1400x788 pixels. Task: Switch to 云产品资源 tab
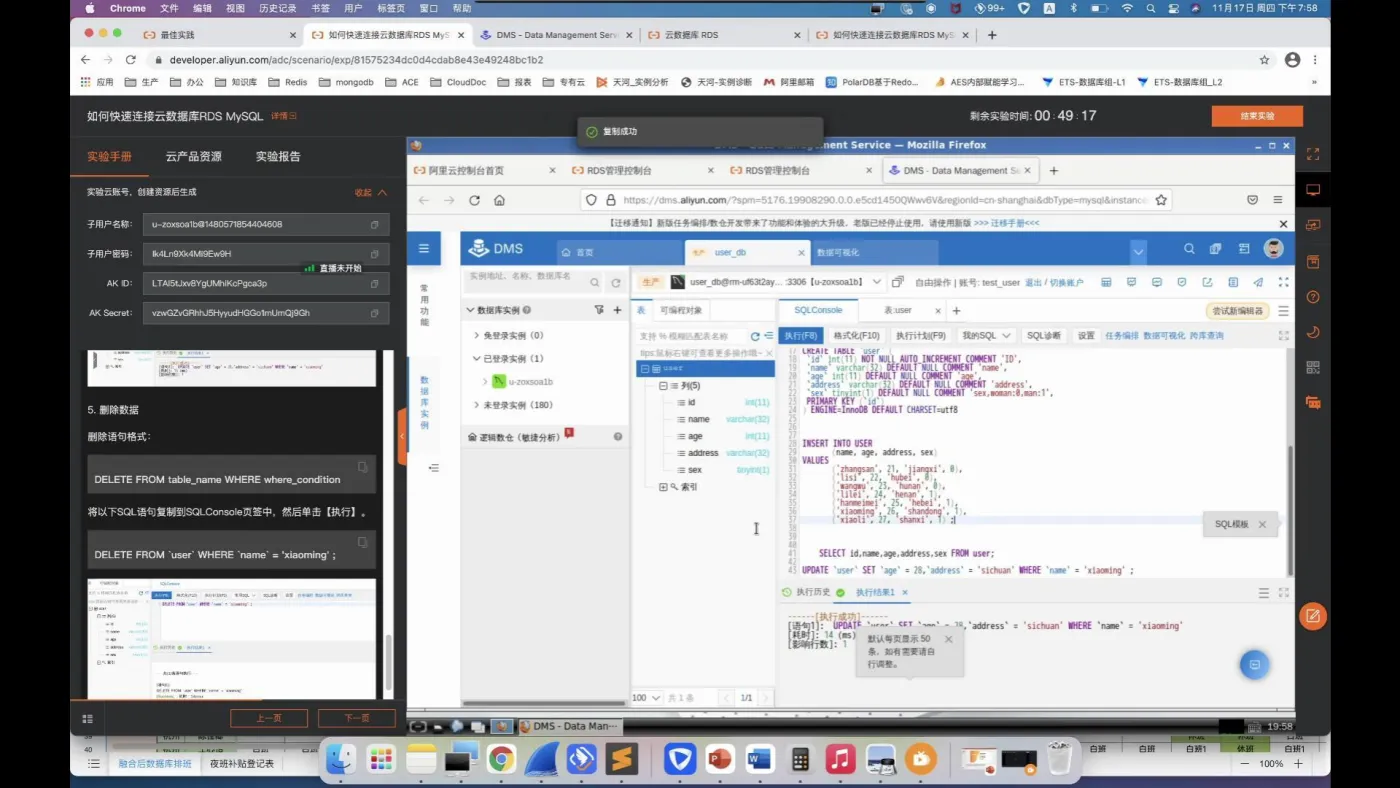coord(193,156)
